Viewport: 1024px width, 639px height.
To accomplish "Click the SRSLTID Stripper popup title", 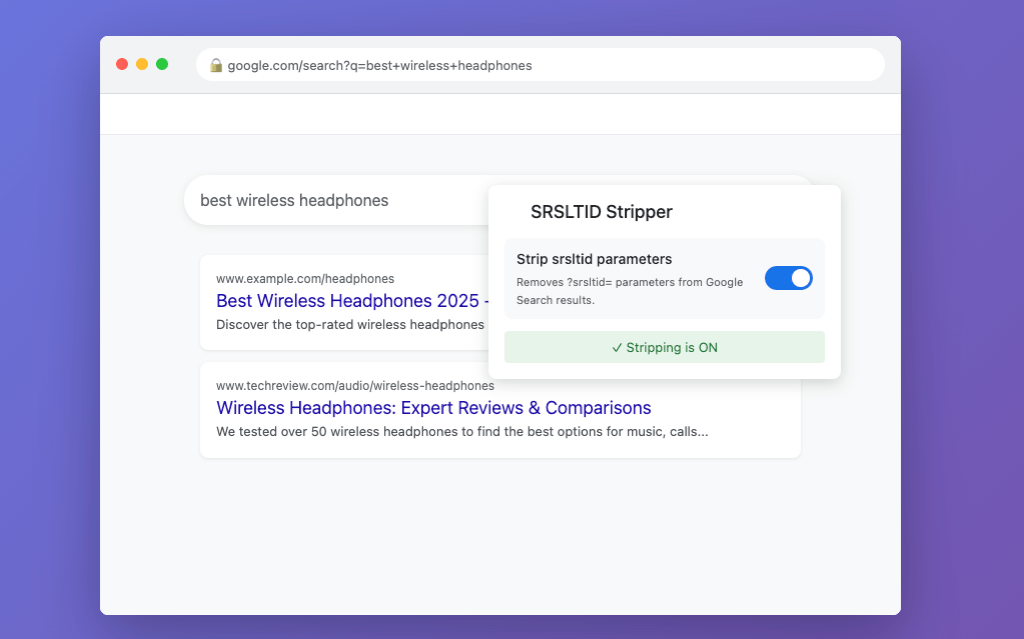I will [601, 212].
